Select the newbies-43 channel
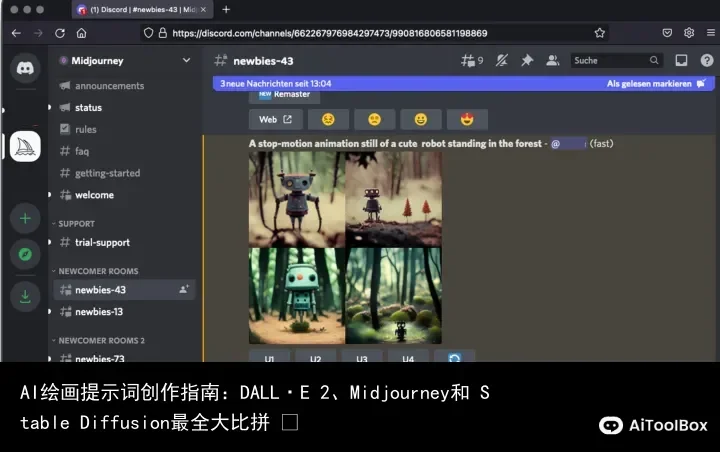 (124, 290)
